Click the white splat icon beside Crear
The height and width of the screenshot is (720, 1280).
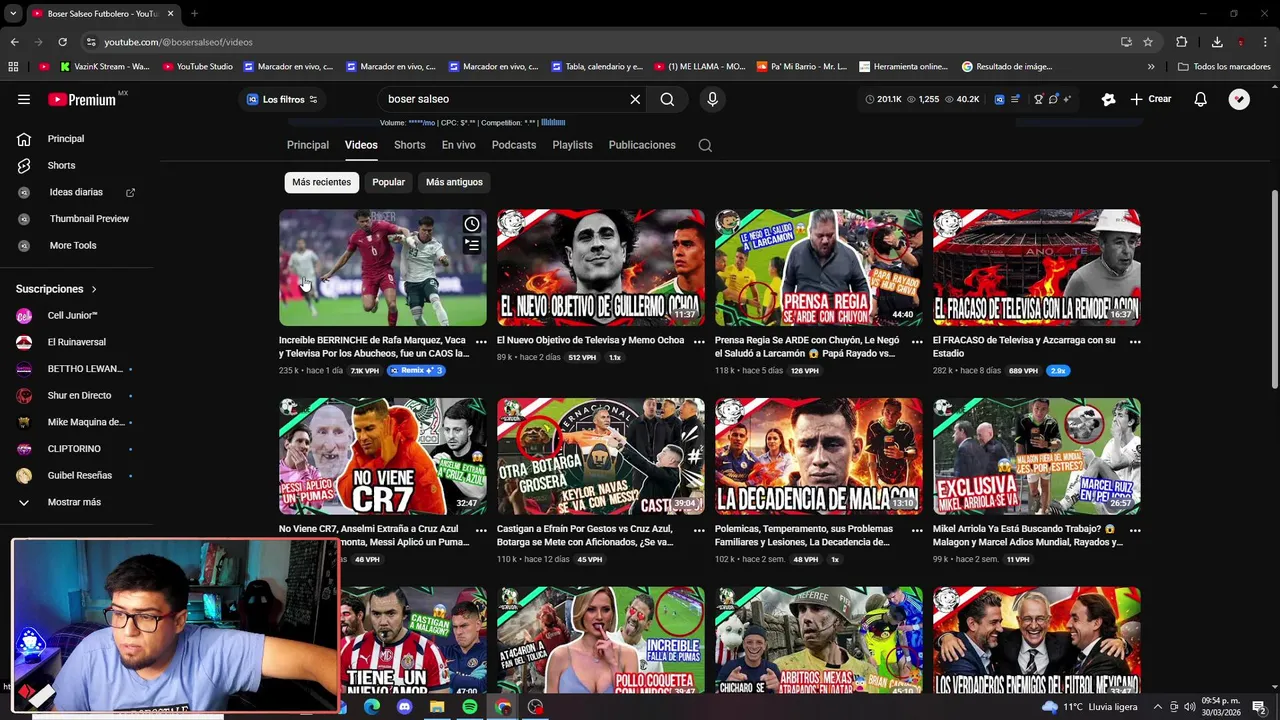[1108, 99]
